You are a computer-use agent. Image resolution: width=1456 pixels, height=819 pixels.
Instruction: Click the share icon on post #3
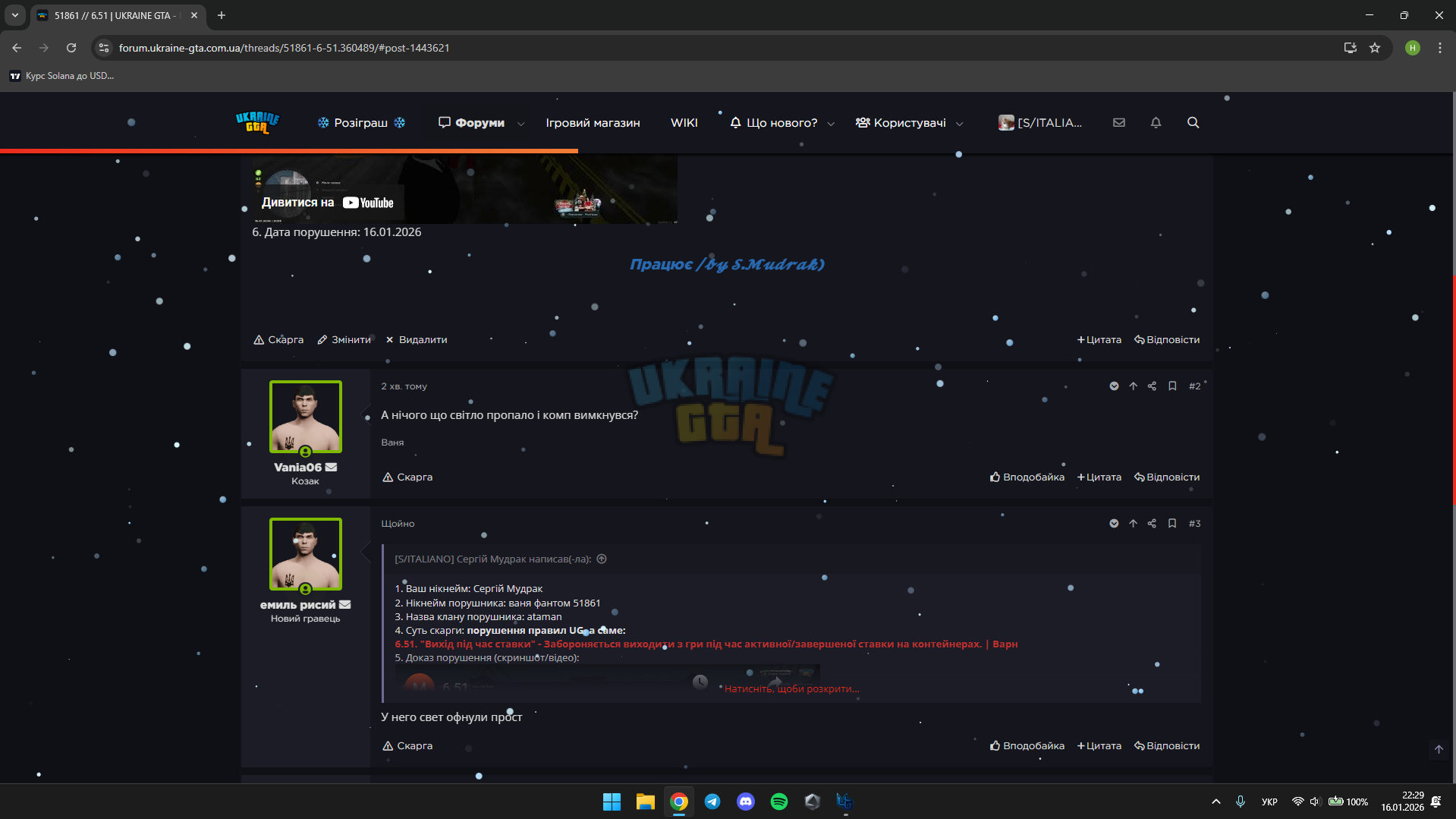(x=1152, y=524)
